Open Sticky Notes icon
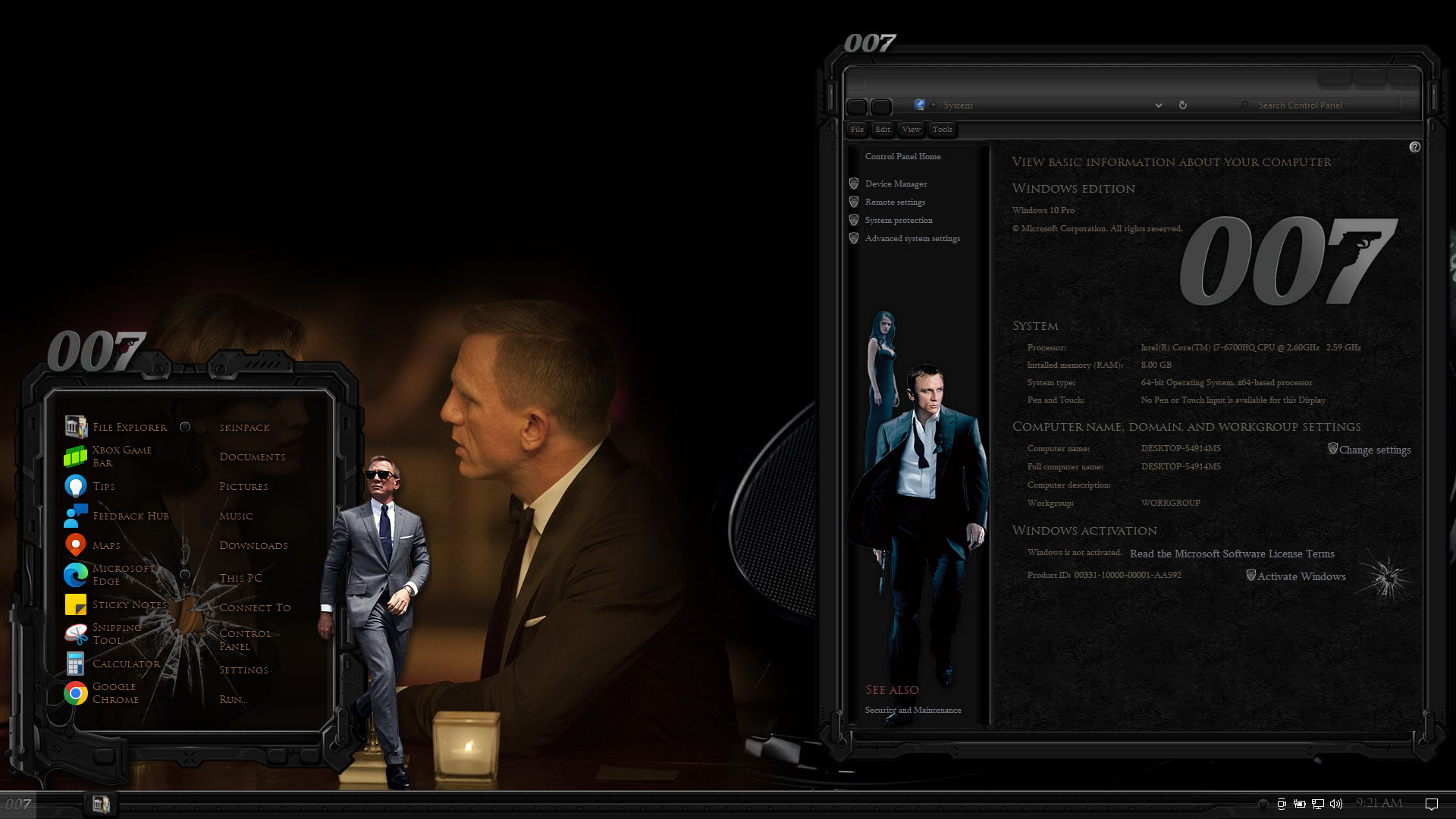 click(x=76, y=604)
